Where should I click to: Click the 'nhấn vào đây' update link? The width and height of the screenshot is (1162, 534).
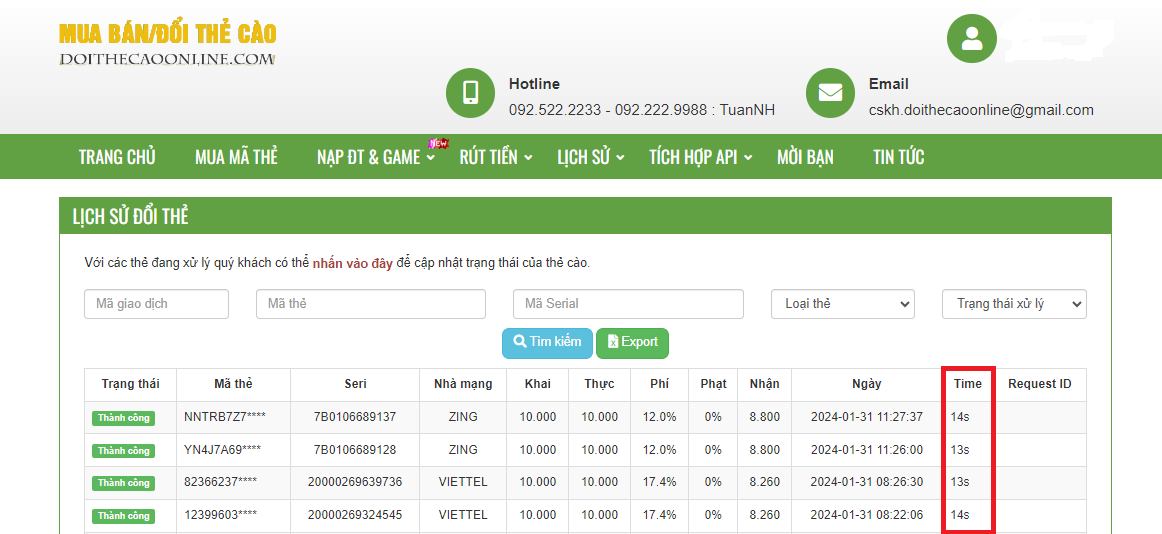(353, 263)
